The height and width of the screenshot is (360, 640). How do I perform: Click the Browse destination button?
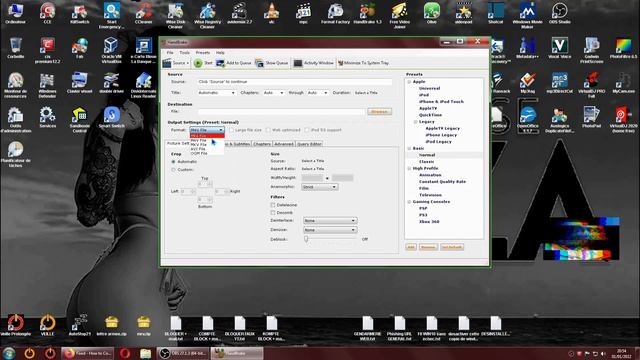tap(380, 111)
